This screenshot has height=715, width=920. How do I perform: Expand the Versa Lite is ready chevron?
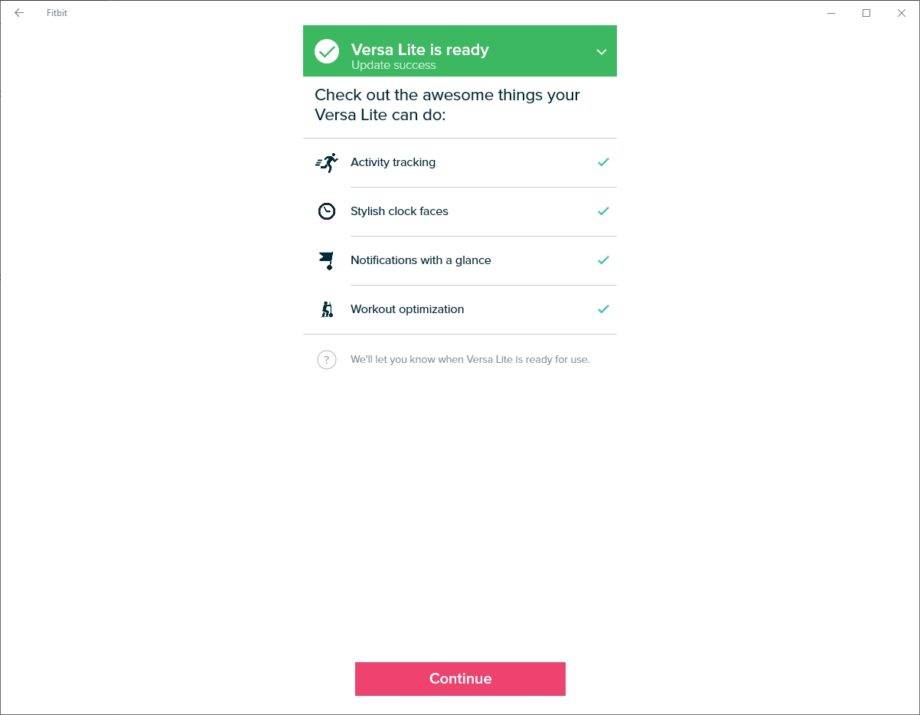pos(601,52)
